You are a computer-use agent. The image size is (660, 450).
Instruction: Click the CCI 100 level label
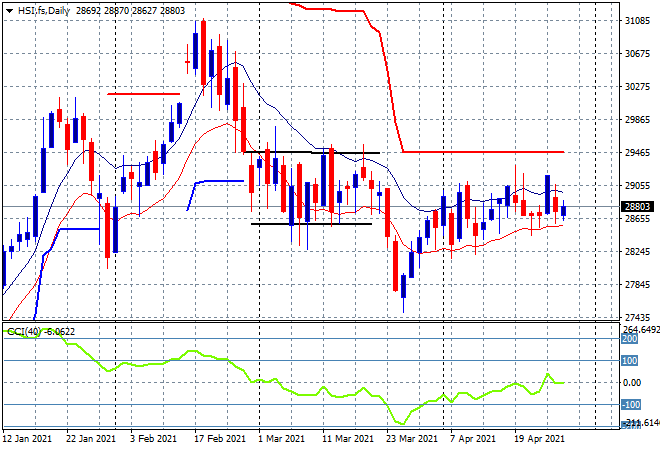(x=630, y=361)
